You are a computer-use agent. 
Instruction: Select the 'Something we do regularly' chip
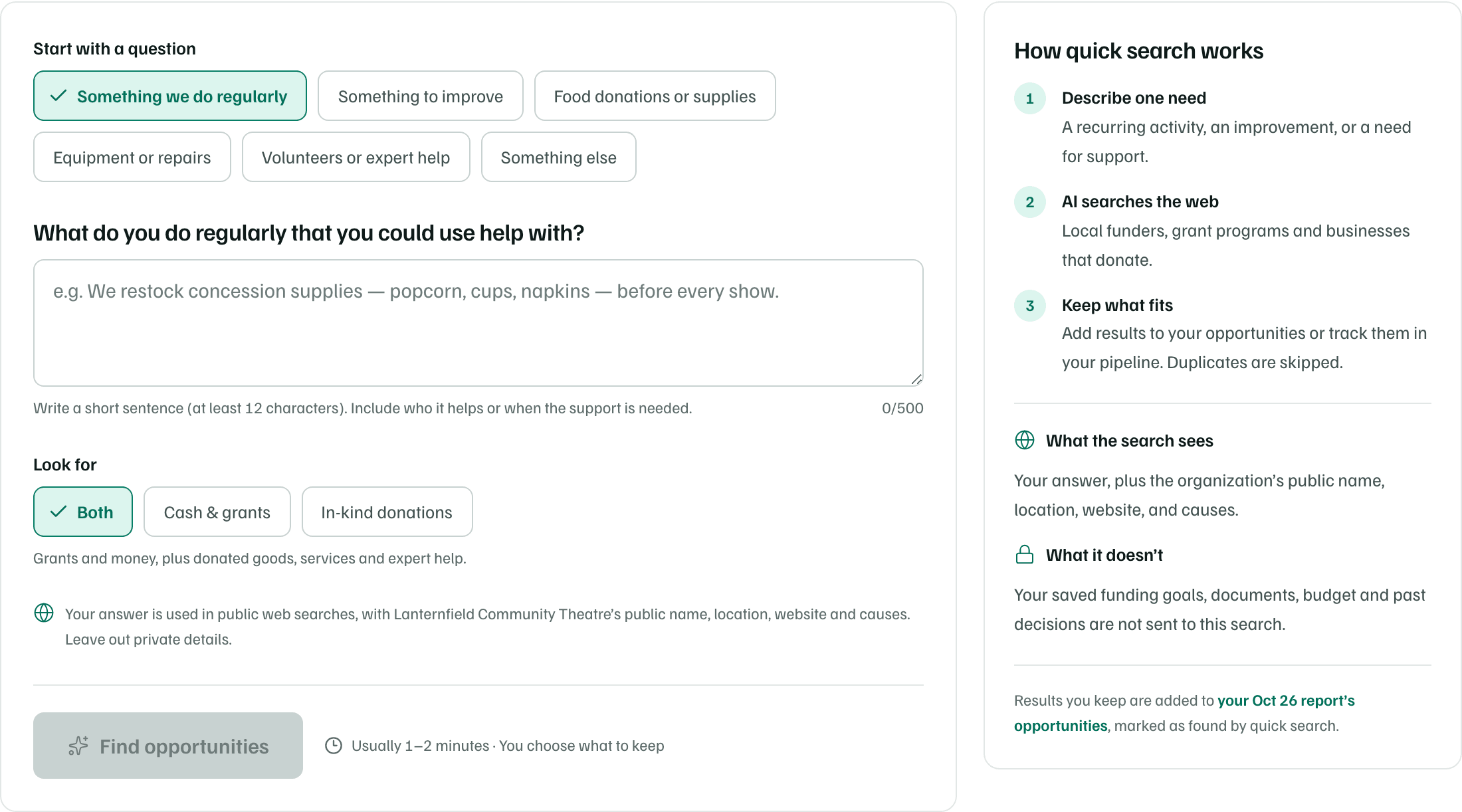tap(170, 96)
